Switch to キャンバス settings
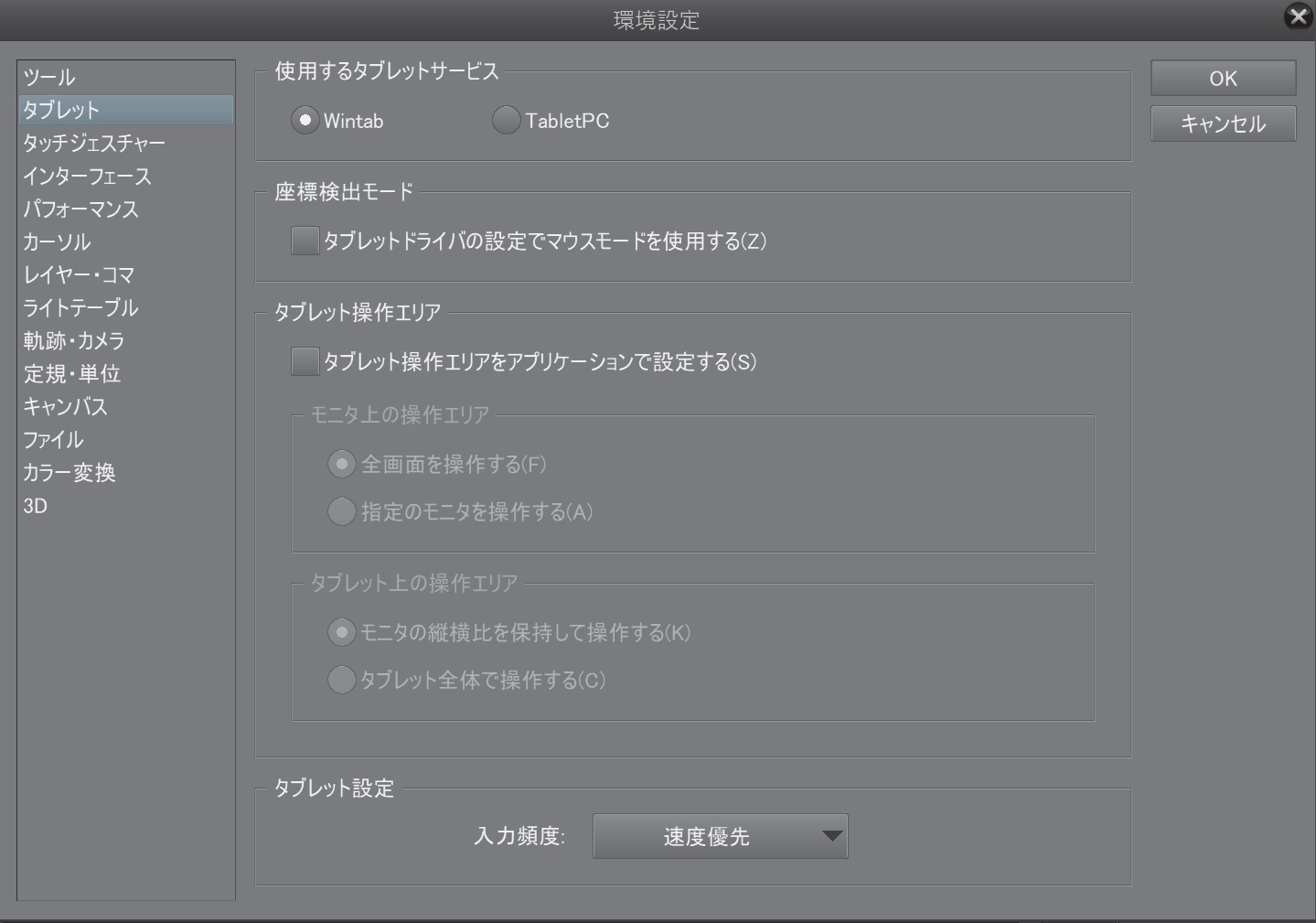This screenshot has height=923, width=1316. tap(126, 406)
